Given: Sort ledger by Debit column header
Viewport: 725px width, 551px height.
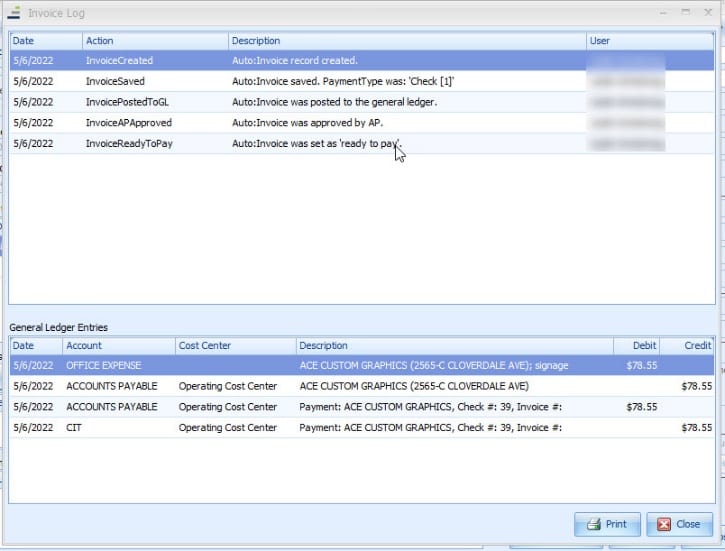Looking at the screenshot, I should 637,345.
